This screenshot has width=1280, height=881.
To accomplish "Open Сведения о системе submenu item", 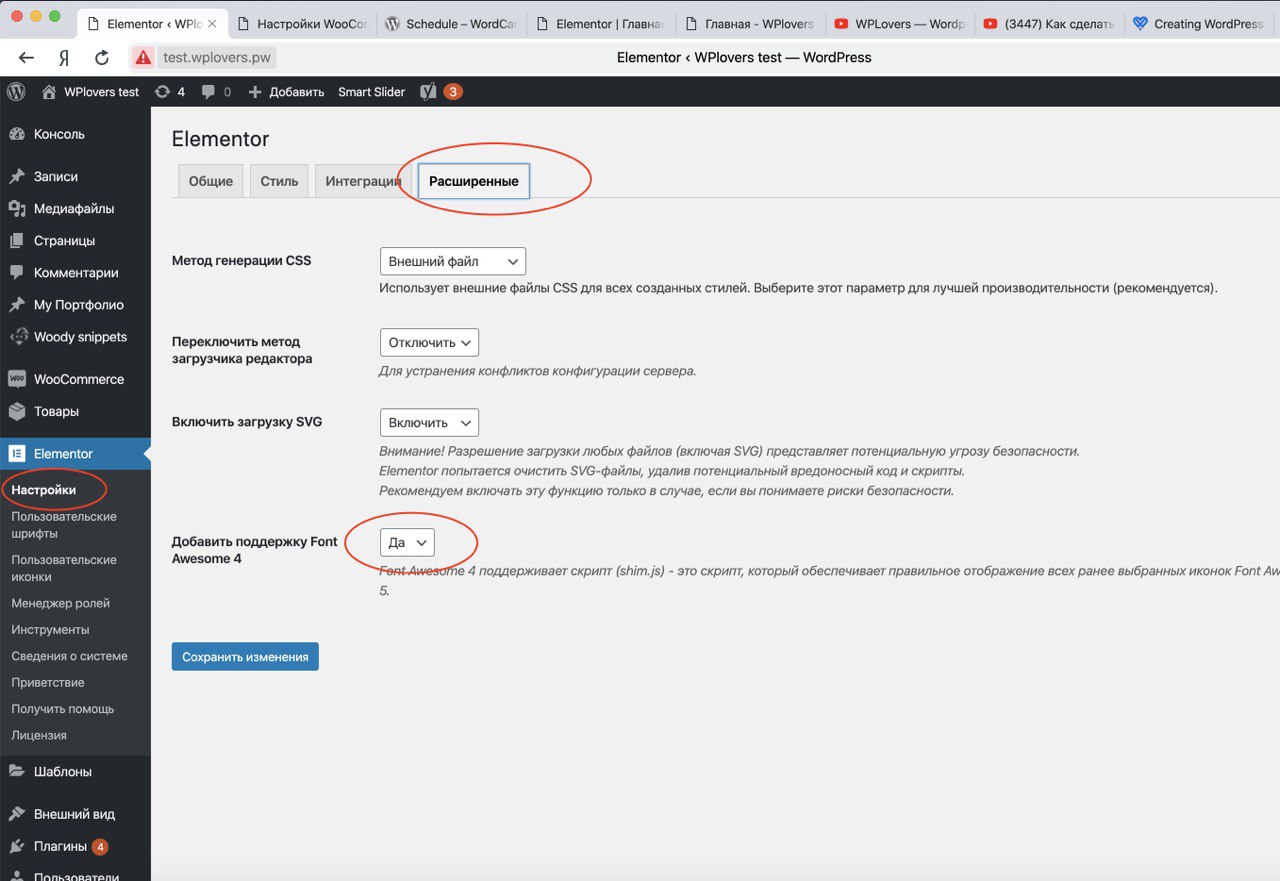I will click(69, 656).
